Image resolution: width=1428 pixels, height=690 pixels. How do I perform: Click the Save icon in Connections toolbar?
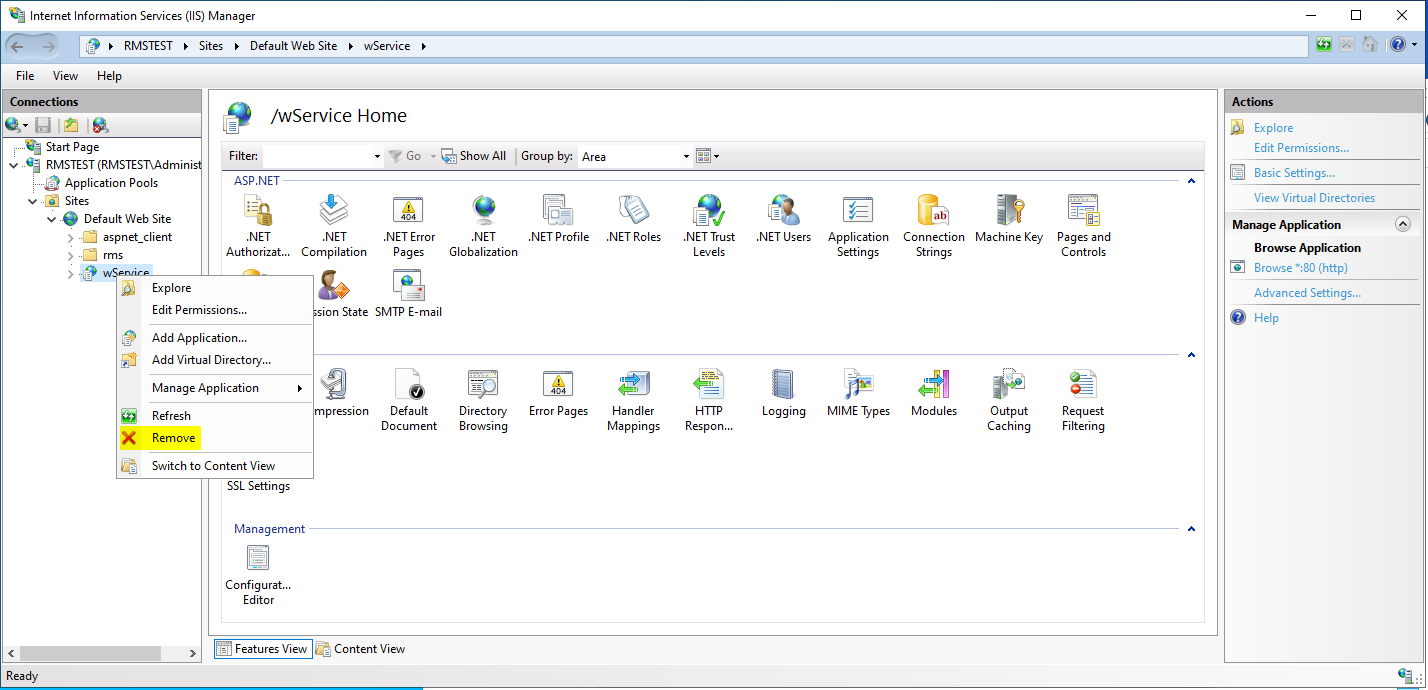[43, 125]
